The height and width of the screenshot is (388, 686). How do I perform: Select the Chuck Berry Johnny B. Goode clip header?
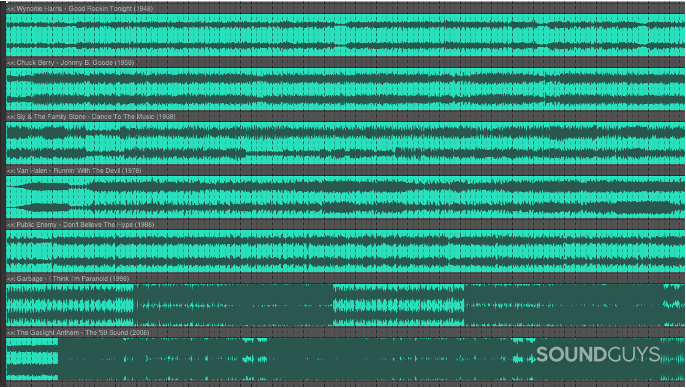click(x=346, y=63)
